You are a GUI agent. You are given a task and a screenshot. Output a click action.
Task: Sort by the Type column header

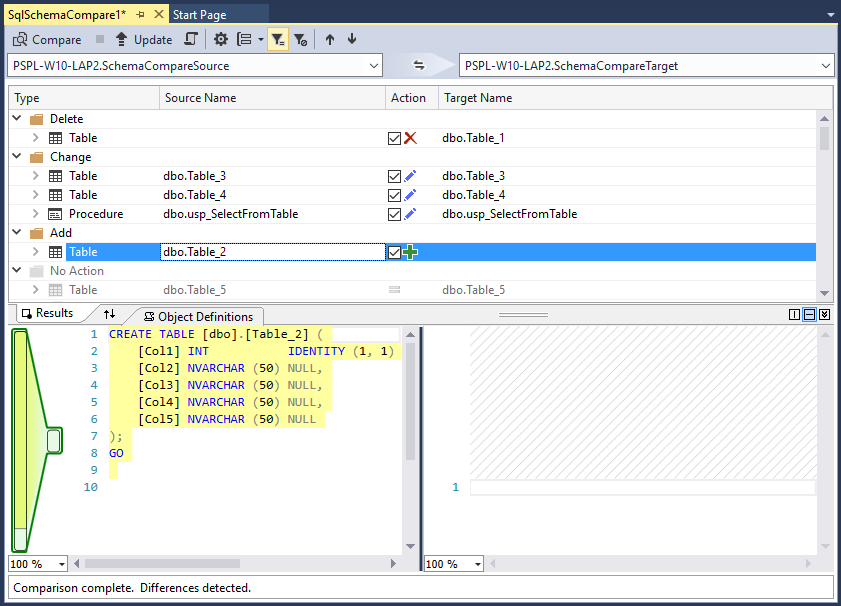(x=84, y=98)
